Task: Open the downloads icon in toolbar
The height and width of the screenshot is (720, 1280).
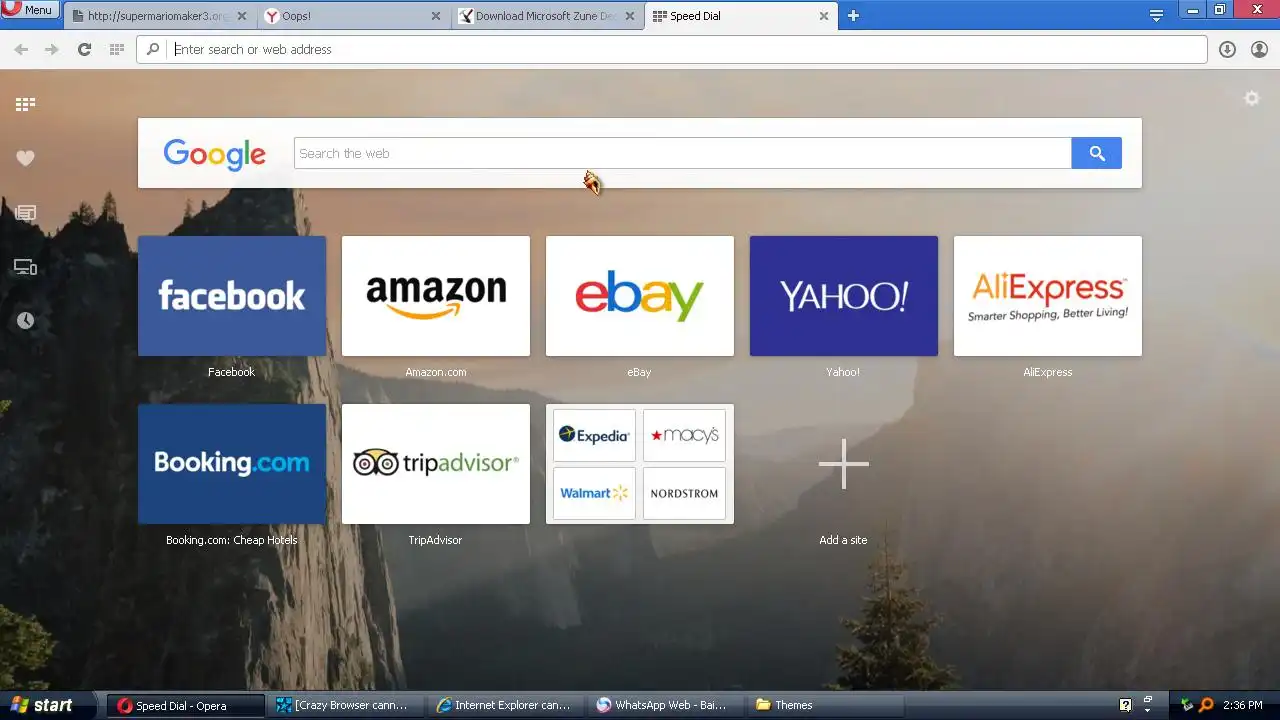Action: tap(1227, 49)
